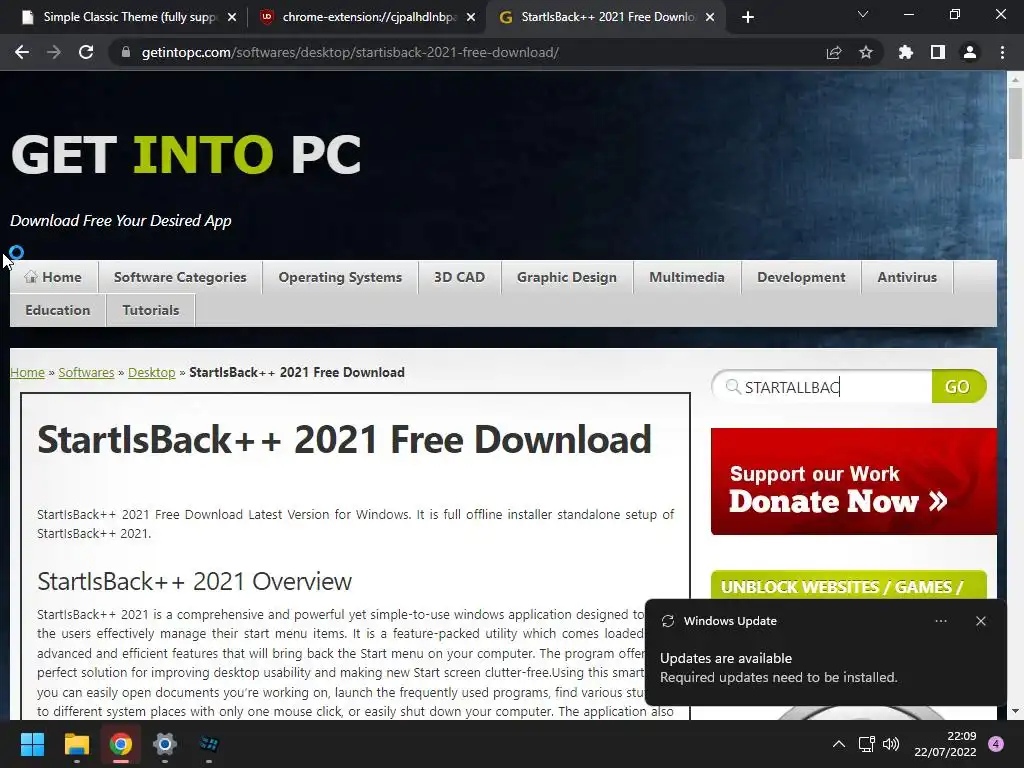Click scrollbar down arrow
Screen dimensions: 1024x768
1015,711
